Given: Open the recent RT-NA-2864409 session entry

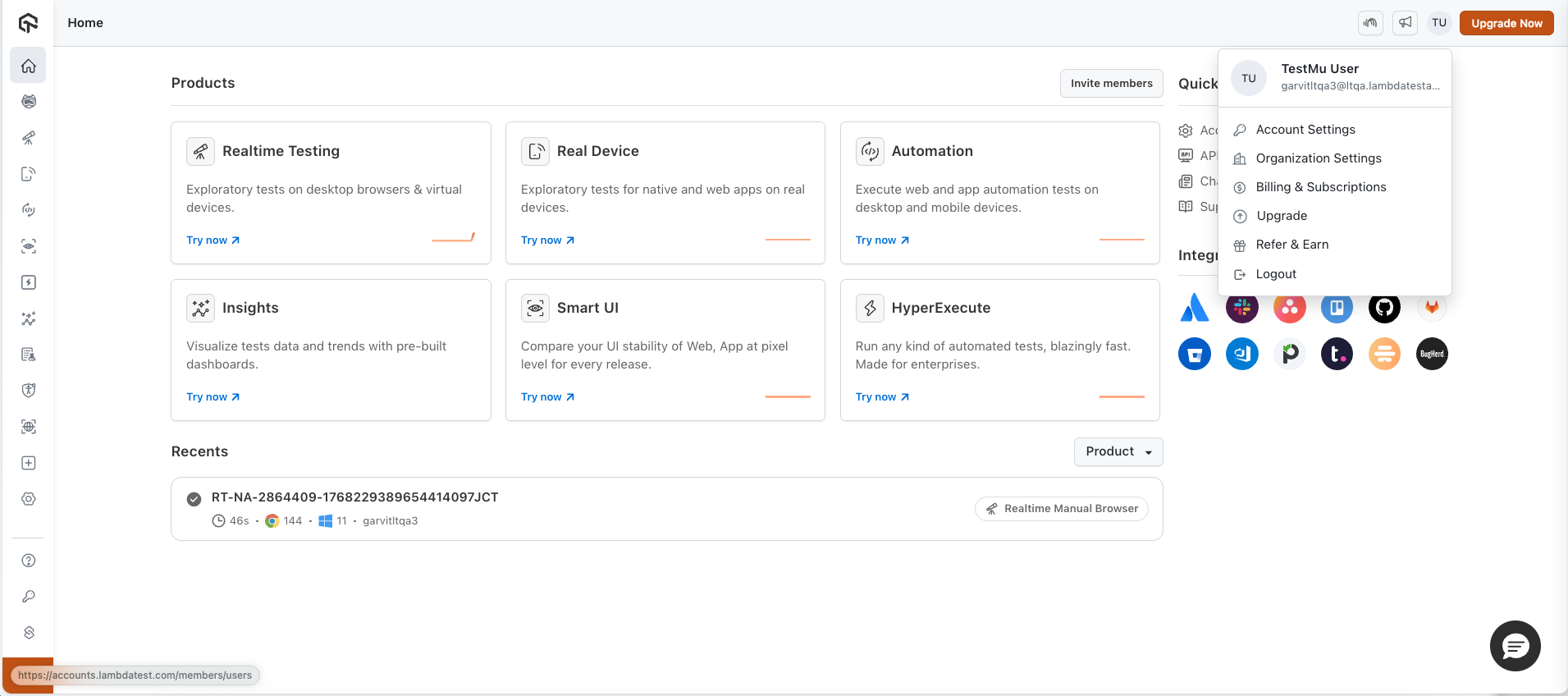Looking at the screenshot, I should [354, 497].
